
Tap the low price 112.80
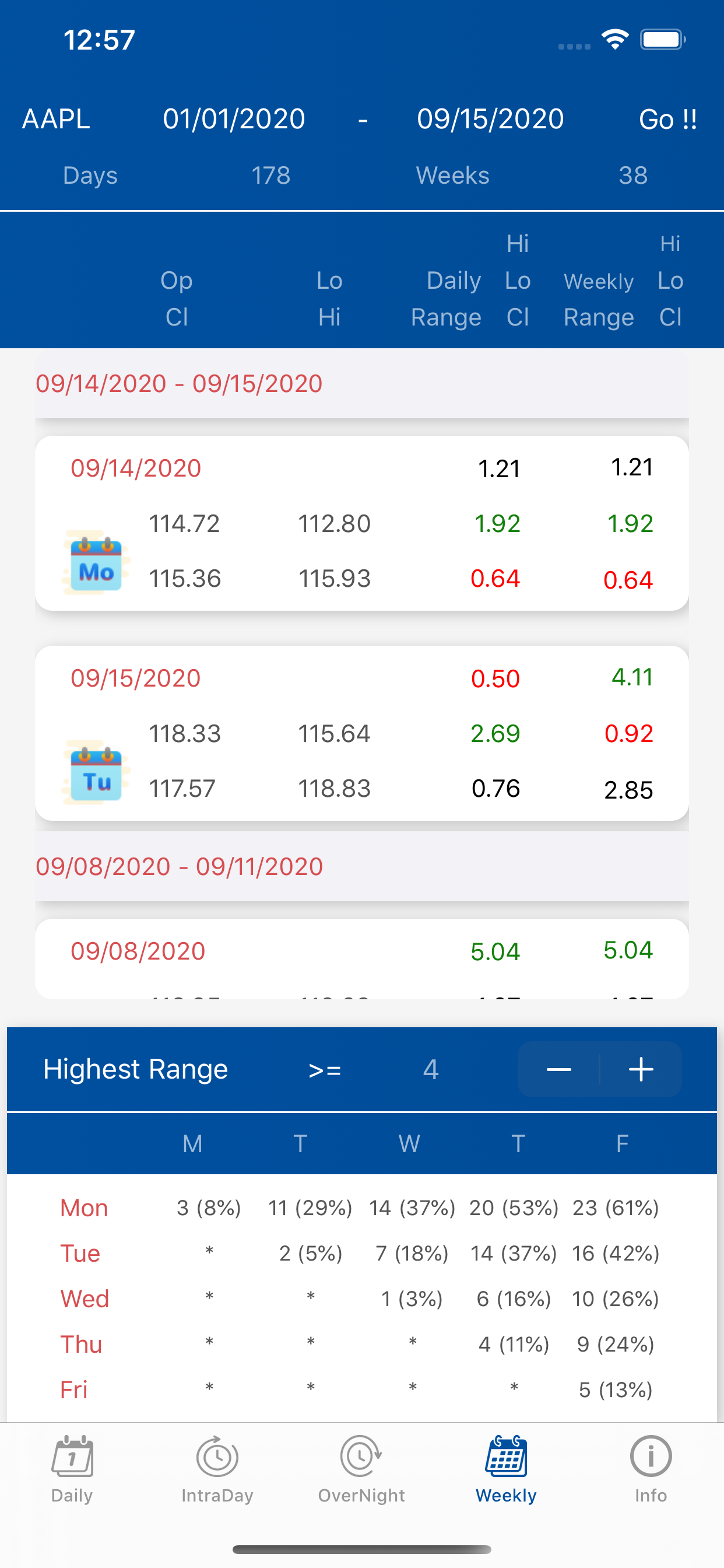click(x=334, y=523)
